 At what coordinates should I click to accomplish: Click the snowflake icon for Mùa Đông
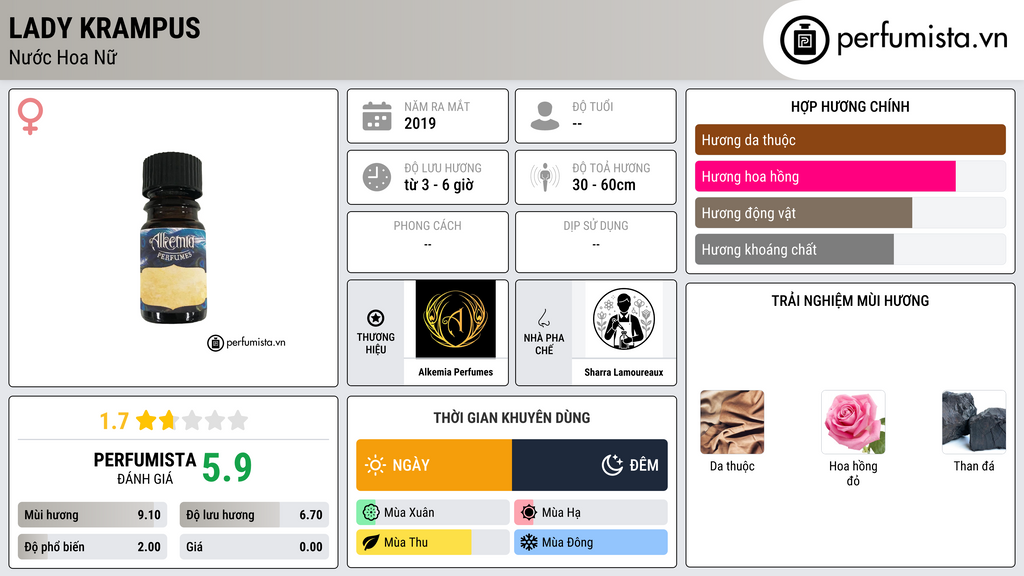coord(528,542)
